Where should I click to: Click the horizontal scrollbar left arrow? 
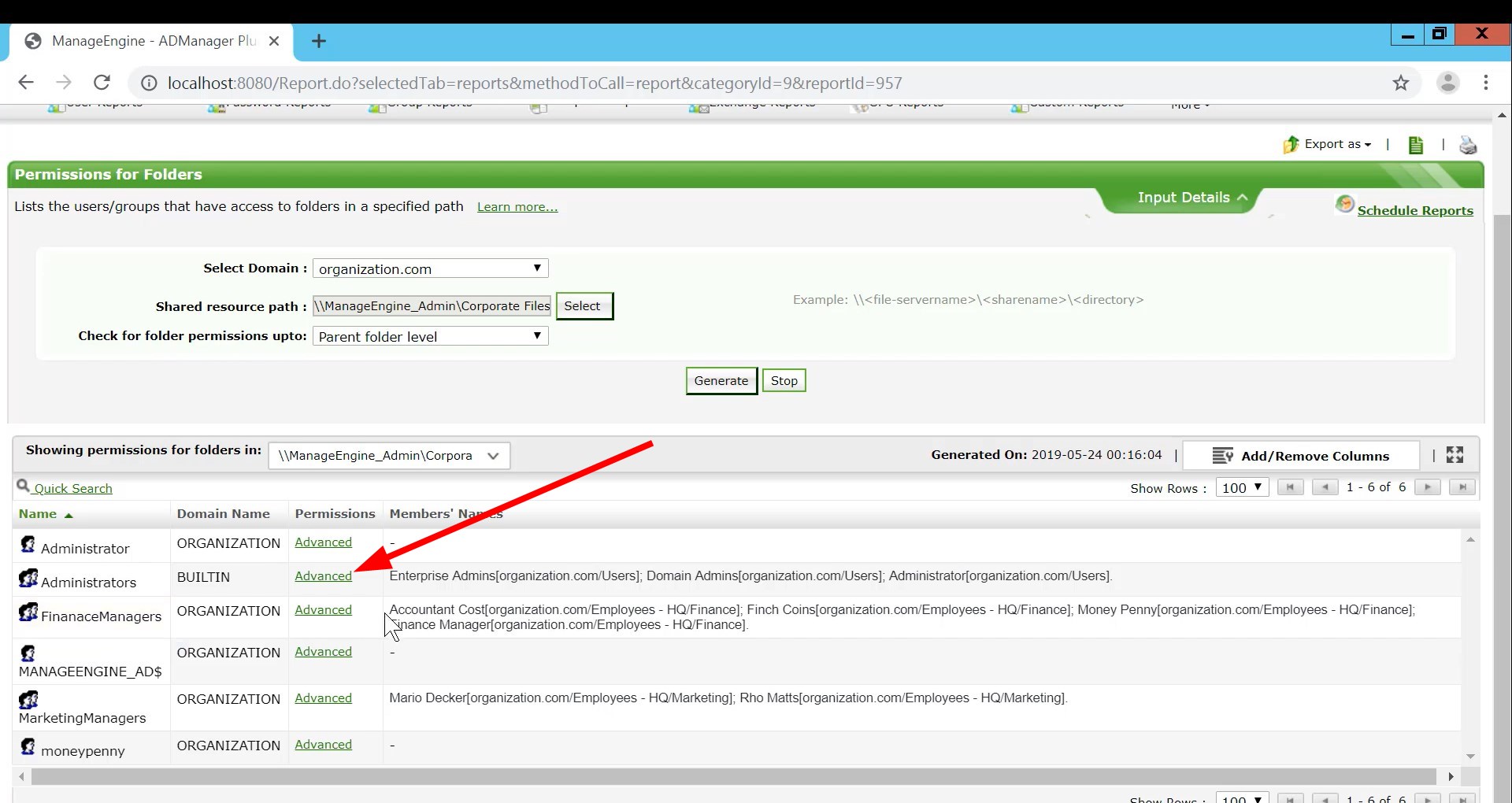tap(21, 777)
